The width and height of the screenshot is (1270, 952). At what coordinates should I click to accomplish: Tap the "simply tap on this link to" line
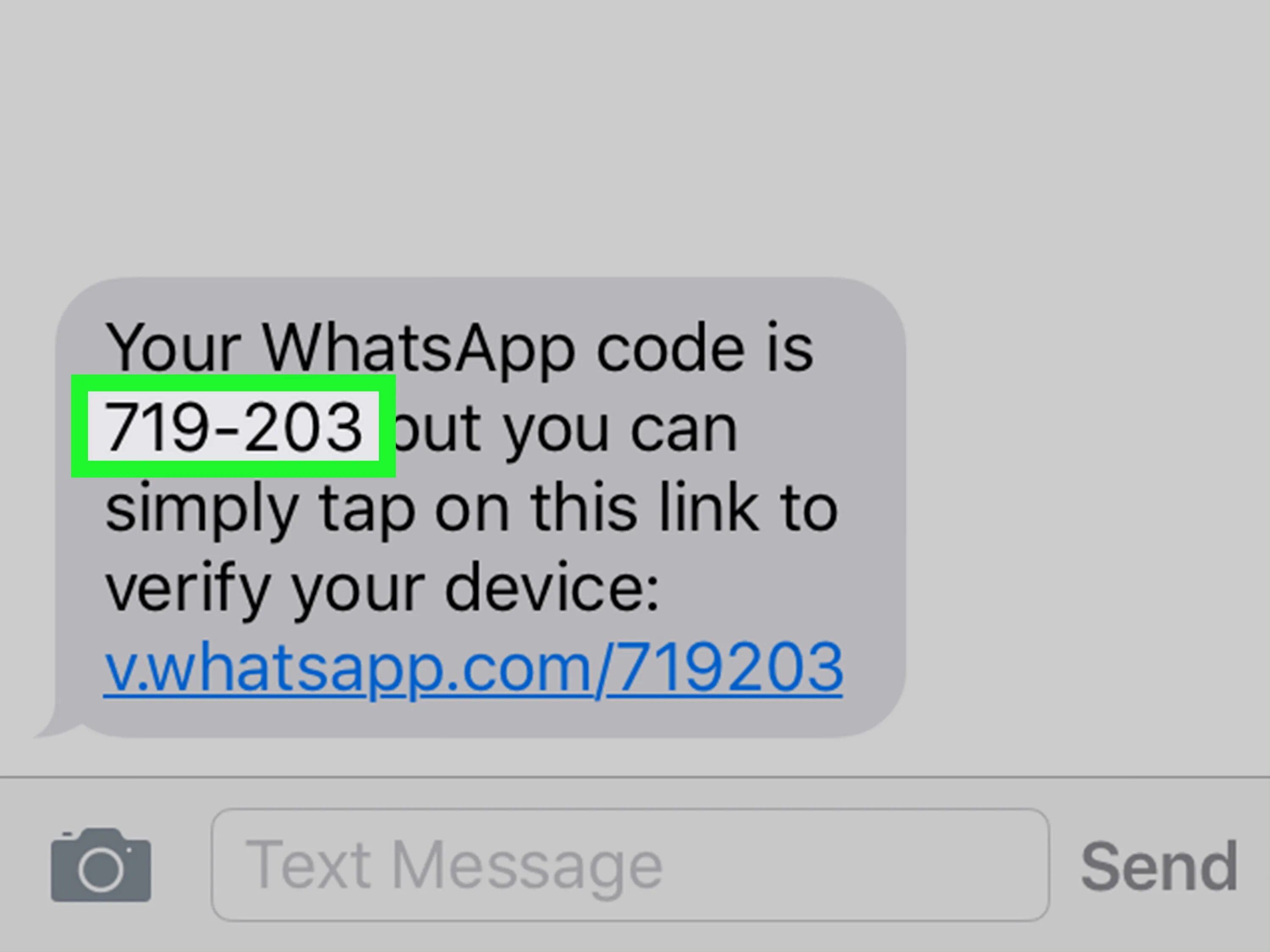coord(471,509)
